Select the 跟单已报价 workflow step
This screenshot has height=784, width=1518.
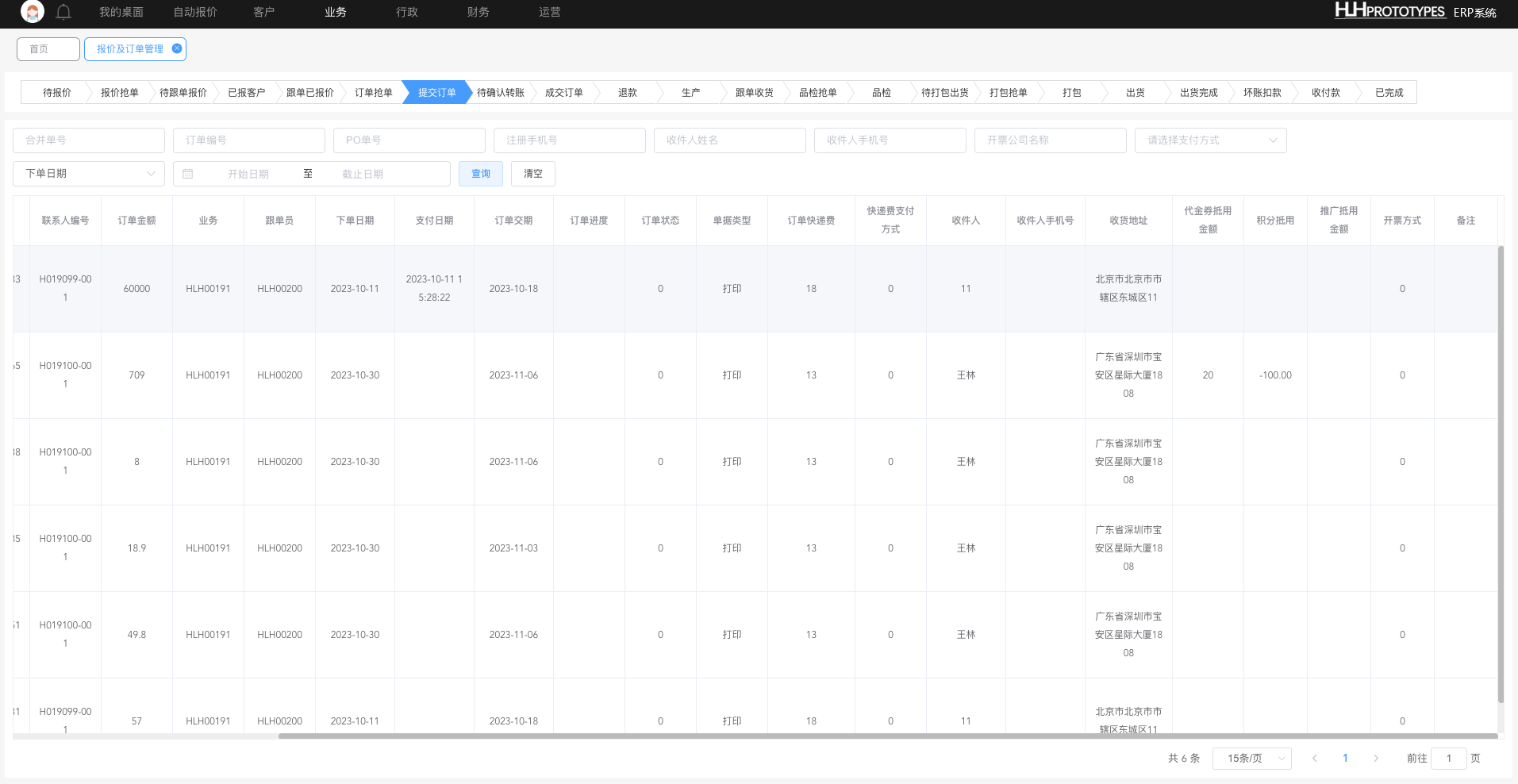click(310, 93)
